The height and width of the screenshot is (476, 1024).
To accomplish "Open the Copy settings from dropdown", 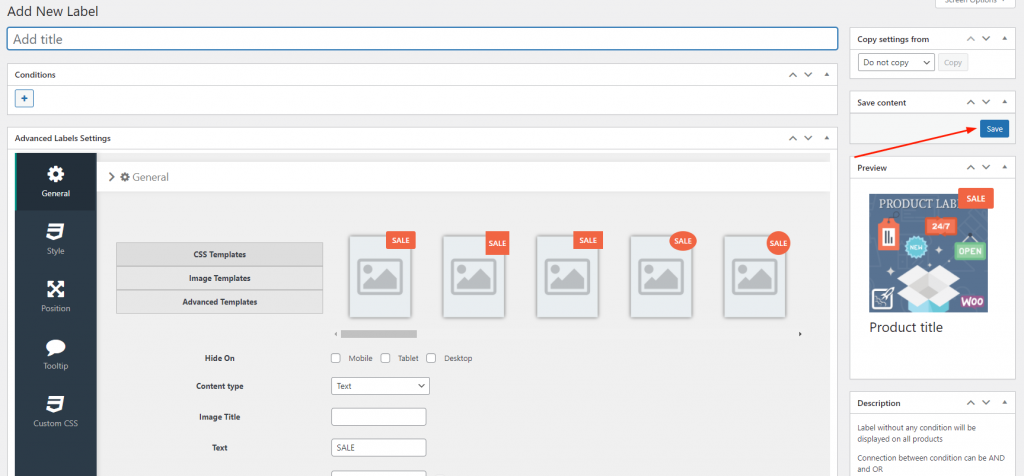I will (896, 62).
